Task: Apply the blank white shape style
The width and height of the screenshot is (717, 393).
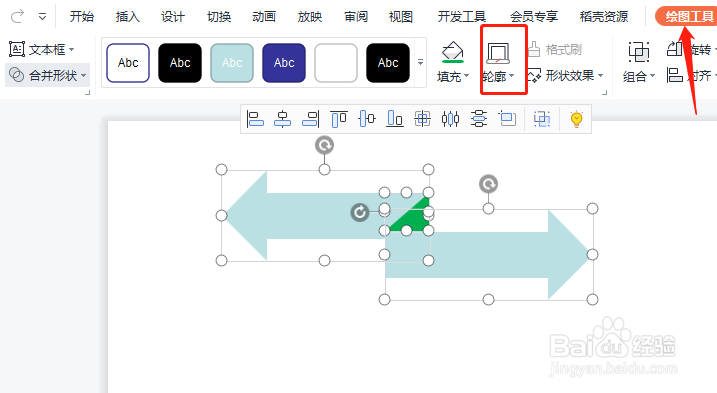Action: 336,63
